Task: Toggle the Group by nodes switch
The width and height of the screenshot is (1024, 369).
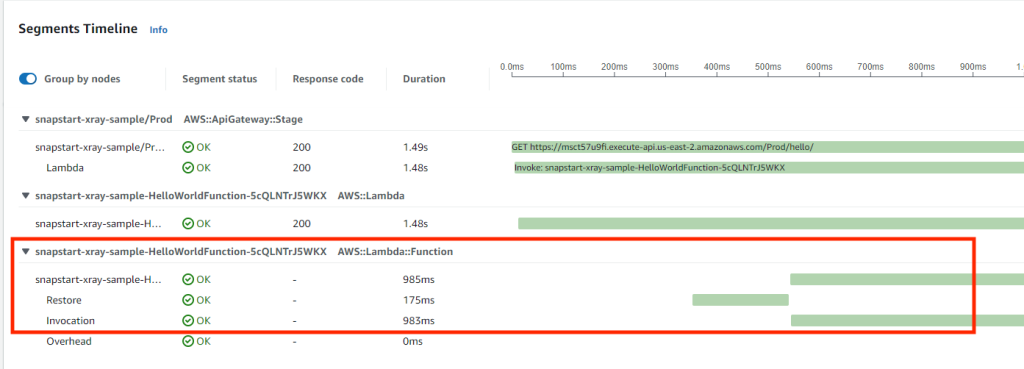Action: [x=27, y=79]
